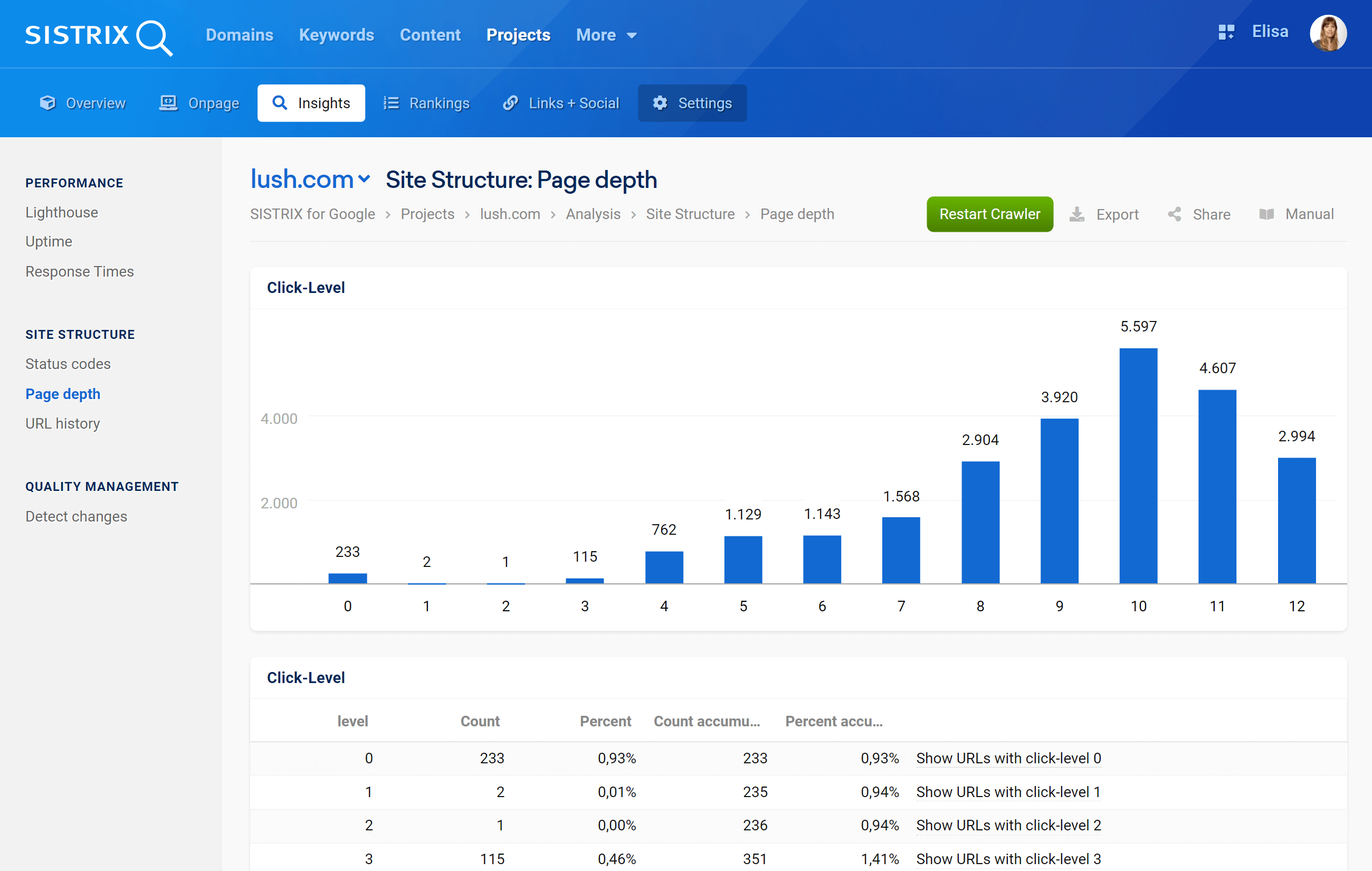Click the 351 accumulated count cell
The height and width of the screenshot is (871, 1372).
(x=755, y=858)
